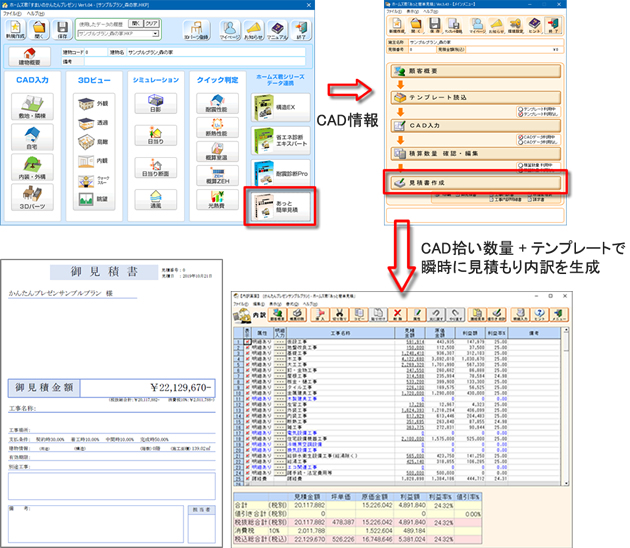Image resolution: width=630 pixels, height=548 pixels.
Task: Click the open folder icon in Kantan Presen toolbar
Action: pyautogui.click(x=39, y=29)
